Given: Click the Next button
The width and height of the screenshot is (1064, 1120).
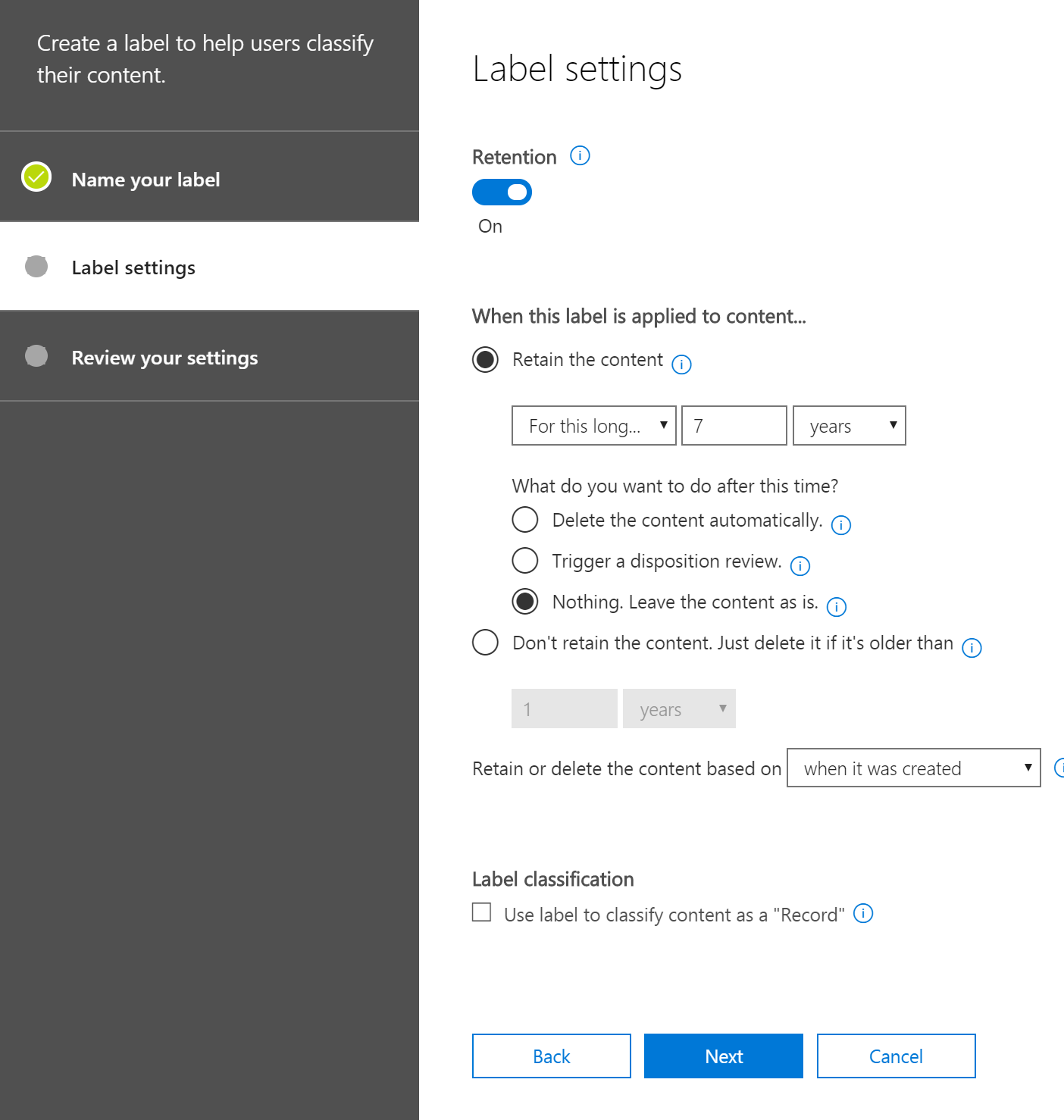Looking at the screenshot, I should pos(723,1056).
